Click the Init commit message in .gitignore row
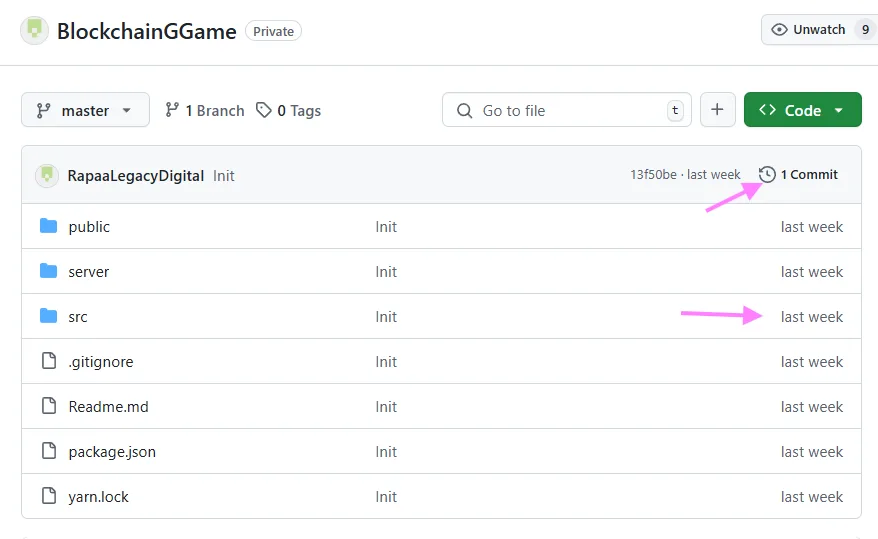Viewport: 878px width, 539px height. click(386, 362)
